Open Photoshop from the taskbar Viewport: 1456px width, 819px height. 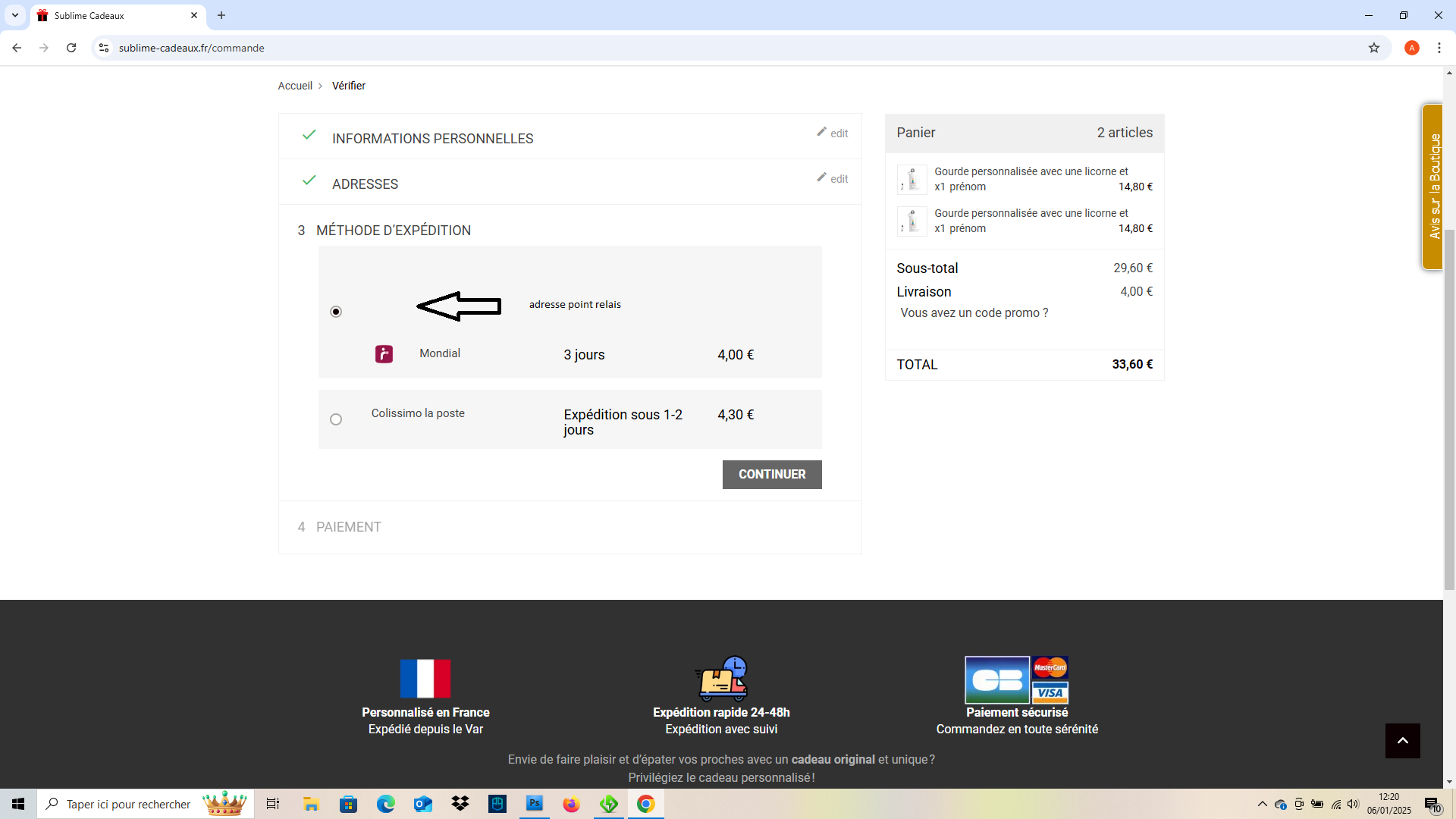[x=535, y=804]
